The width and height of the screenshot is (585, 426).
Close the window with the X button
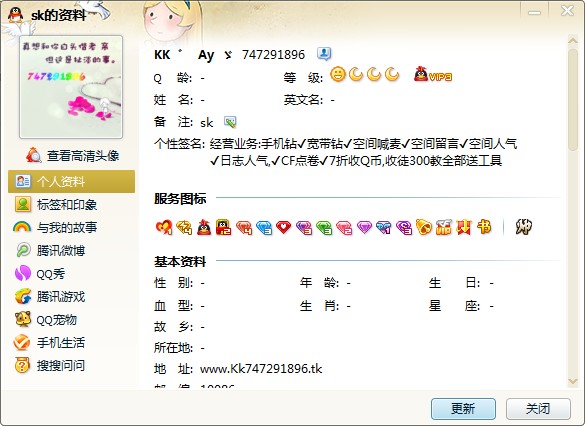click(567, 11)
